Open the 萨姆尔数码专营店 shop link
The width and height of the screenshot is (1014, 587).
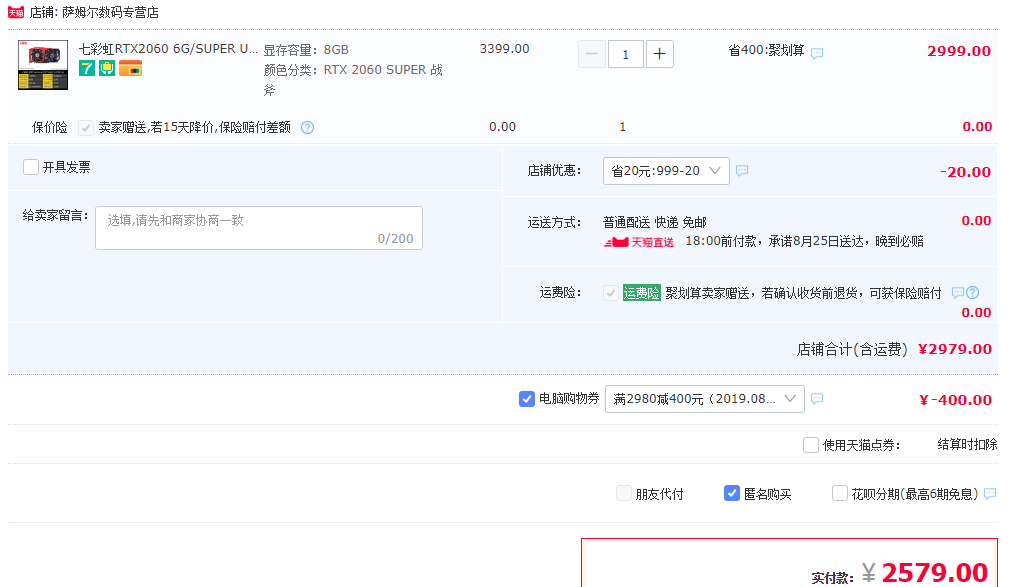click(110, 12)
